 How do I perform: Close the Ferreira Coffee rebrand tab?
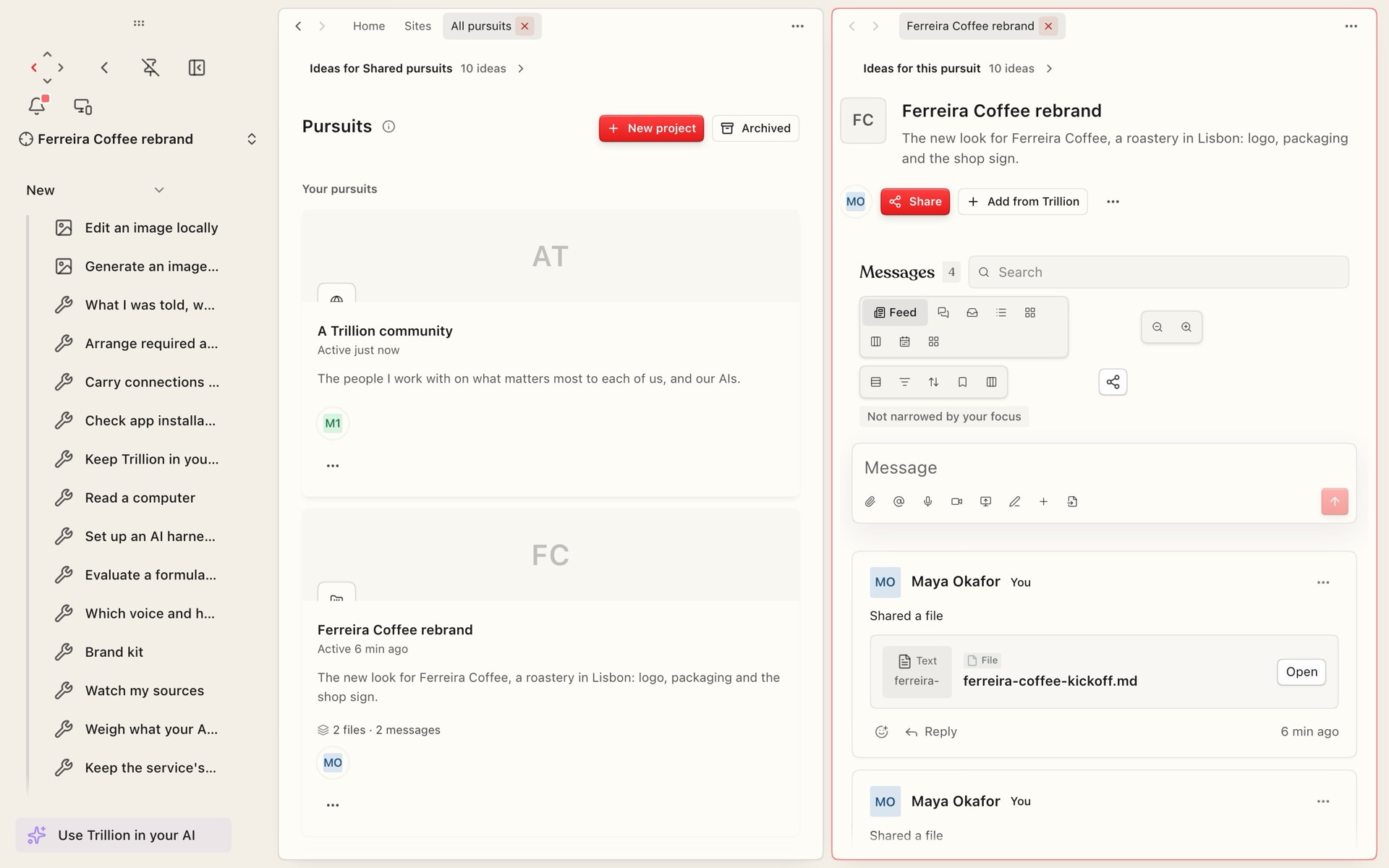pos(1048,26)
